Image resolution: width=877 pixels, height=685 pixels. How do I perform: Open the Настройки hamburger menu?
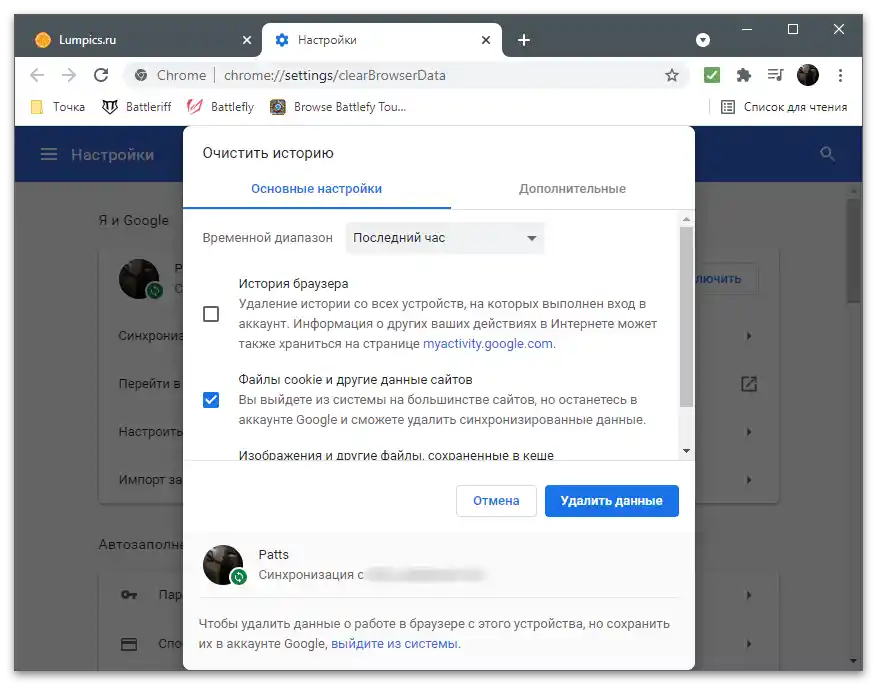point(49,154)
